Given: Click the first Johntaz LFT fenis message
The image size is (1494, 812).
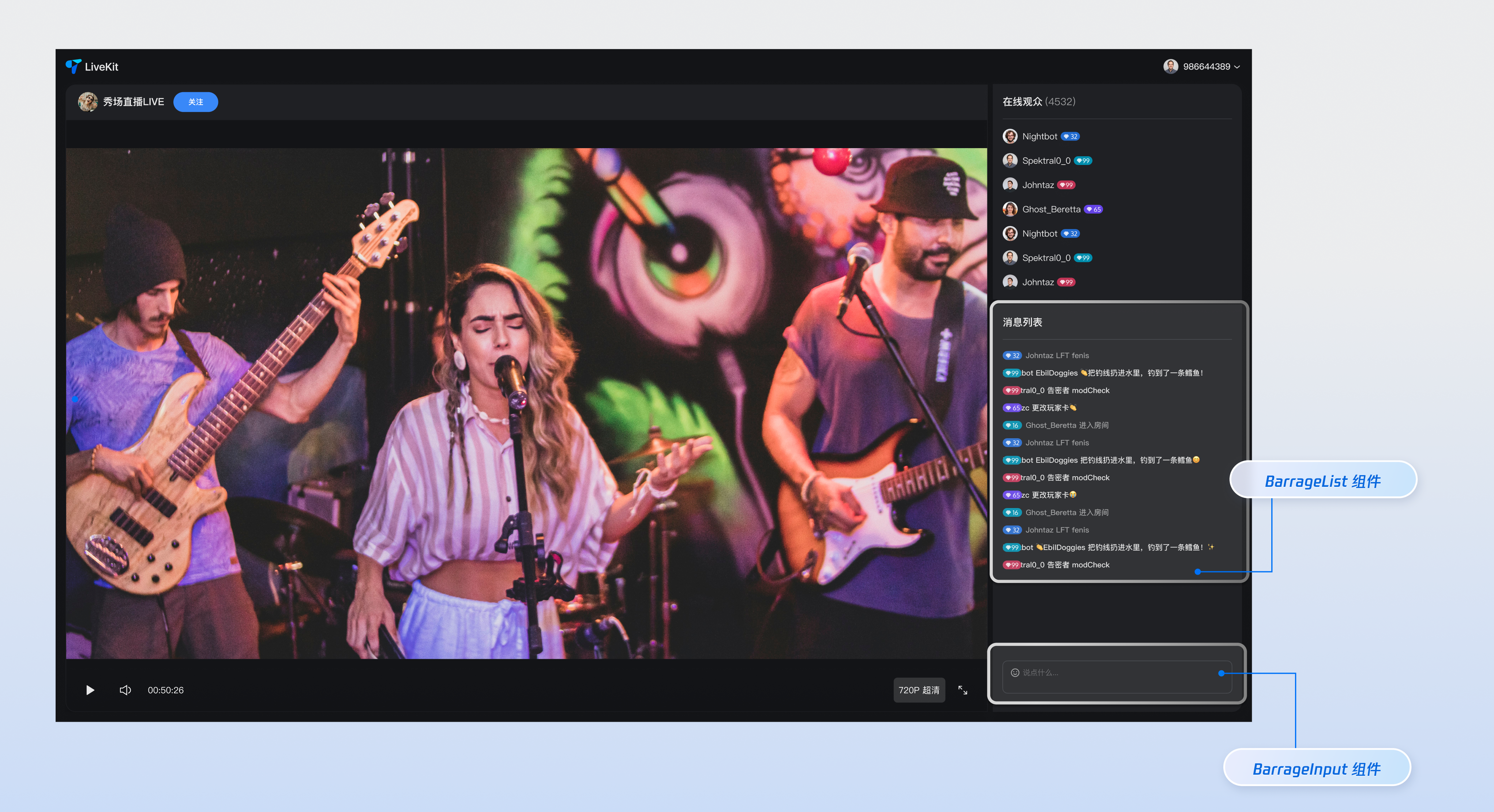Looking at the screenshot, I should pos(1057,356).
